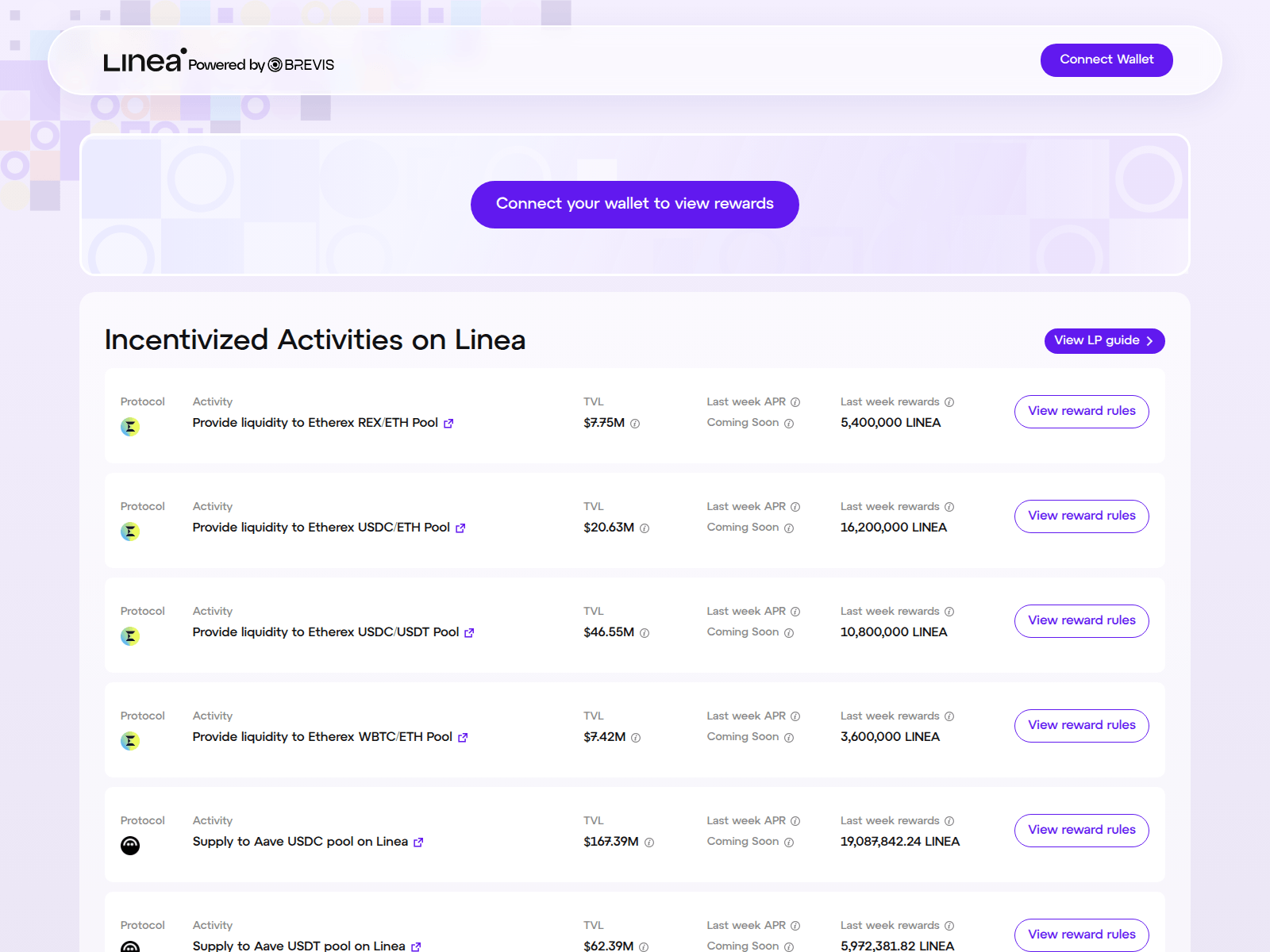This screenshot has width=1270, height=952.
Task: Click the Linea logo
Action: pos(144,60)
